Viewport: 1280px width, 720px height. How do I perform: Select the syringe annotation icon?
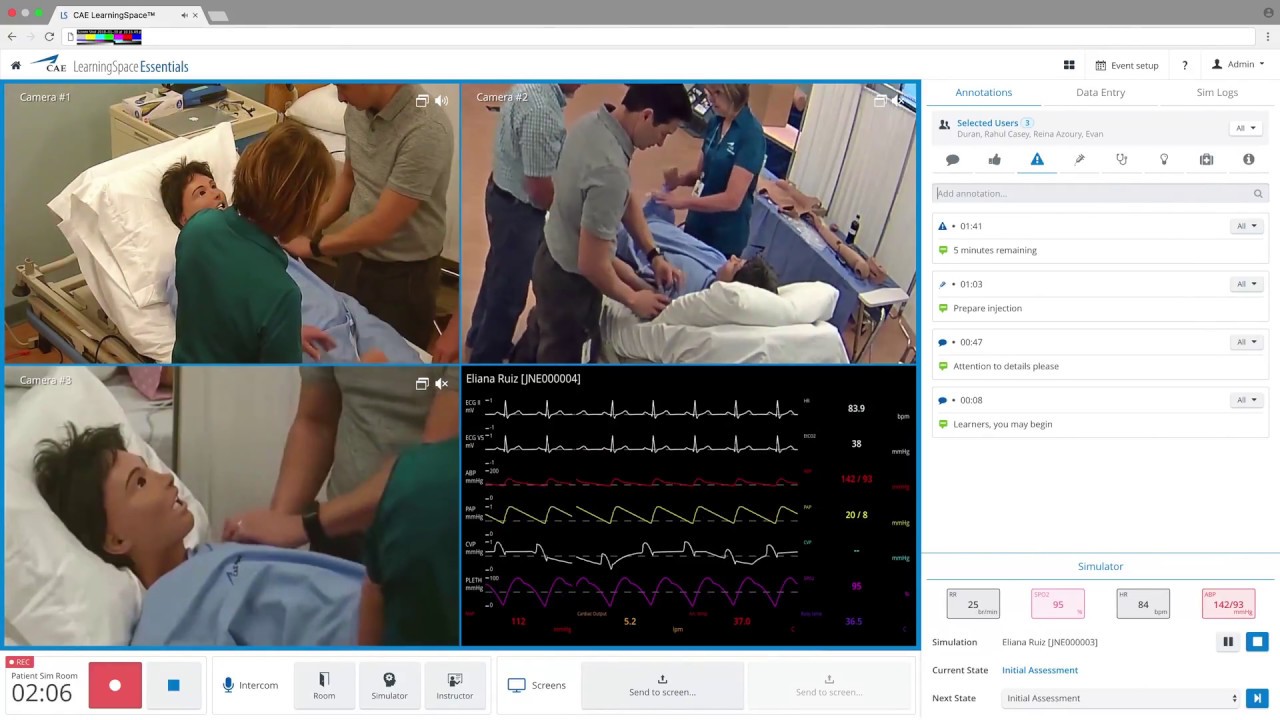click(1079, 159)
